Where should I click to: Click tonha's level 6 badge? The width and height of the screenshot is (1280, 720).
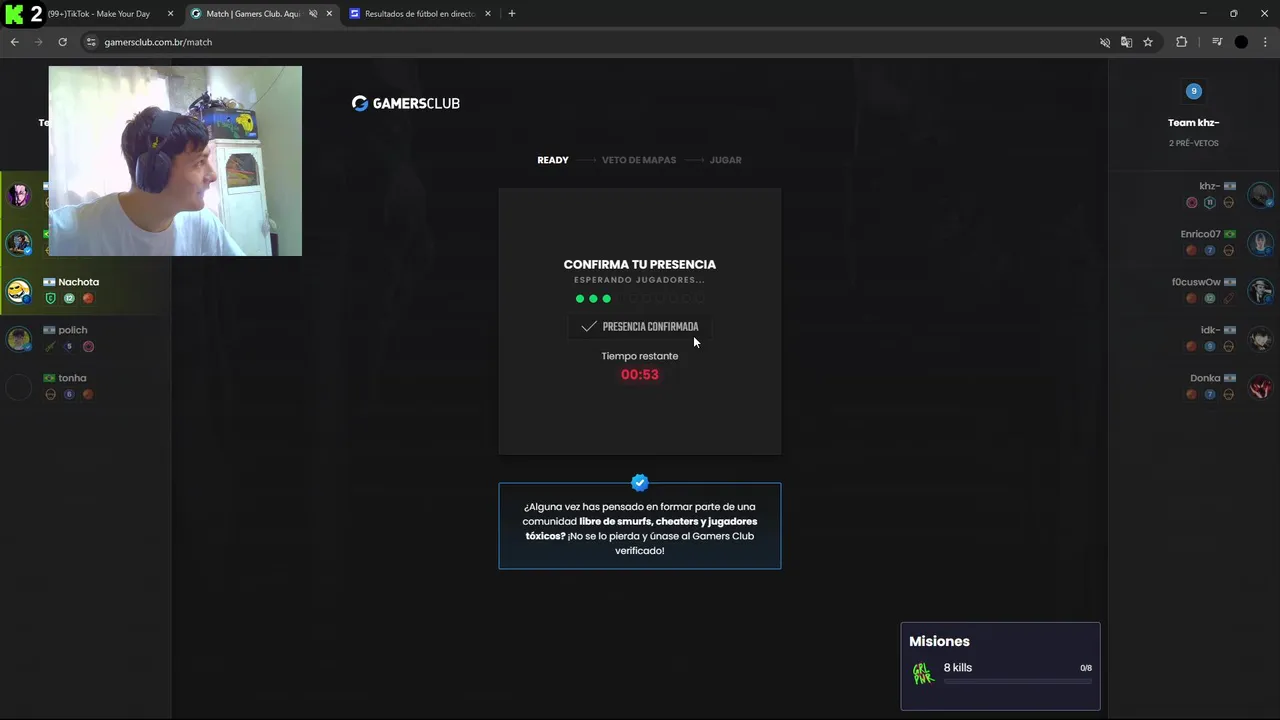[x=69, y=394]
